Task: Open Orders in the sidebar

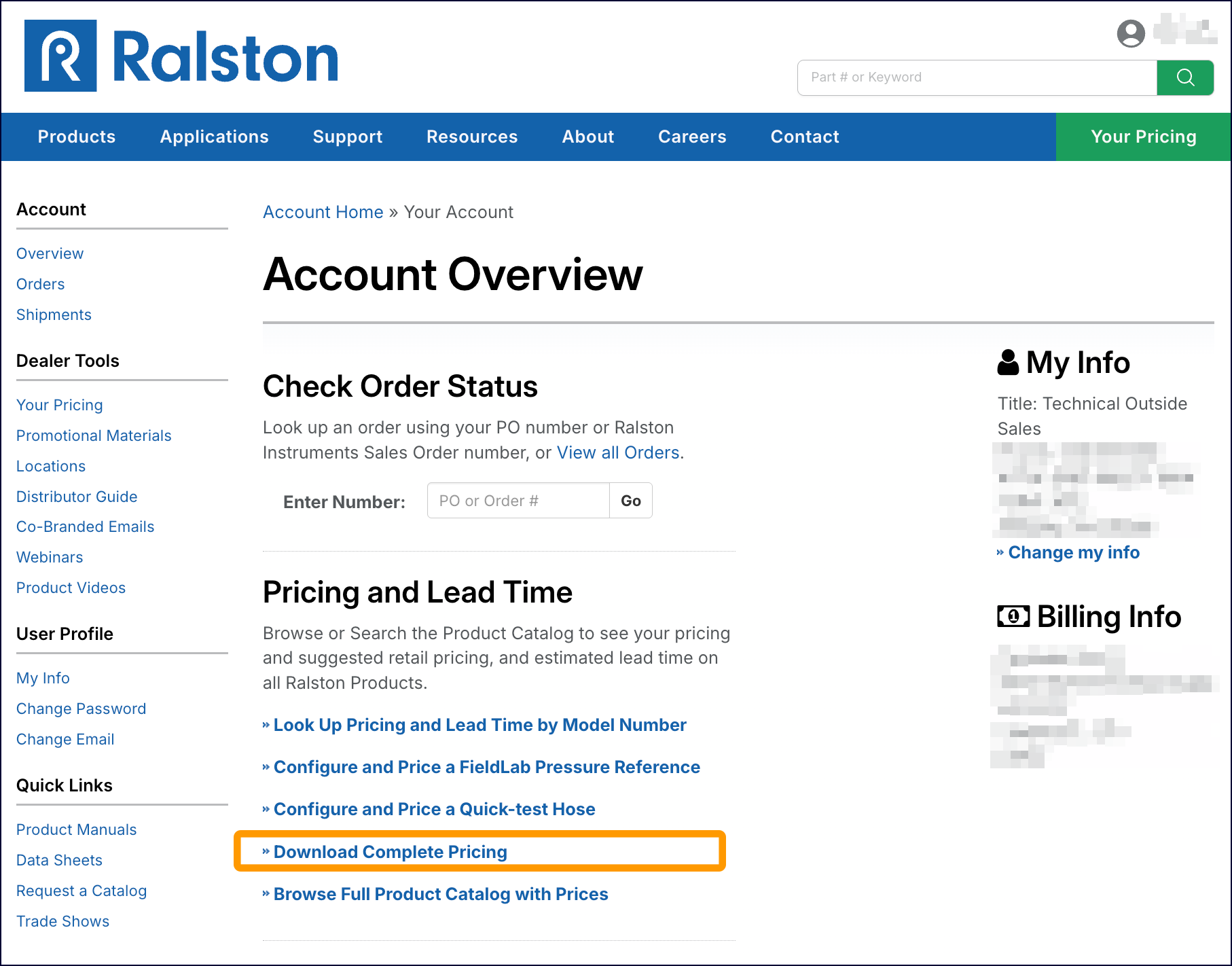Action: pyautogui.click(x=41, y=284)
